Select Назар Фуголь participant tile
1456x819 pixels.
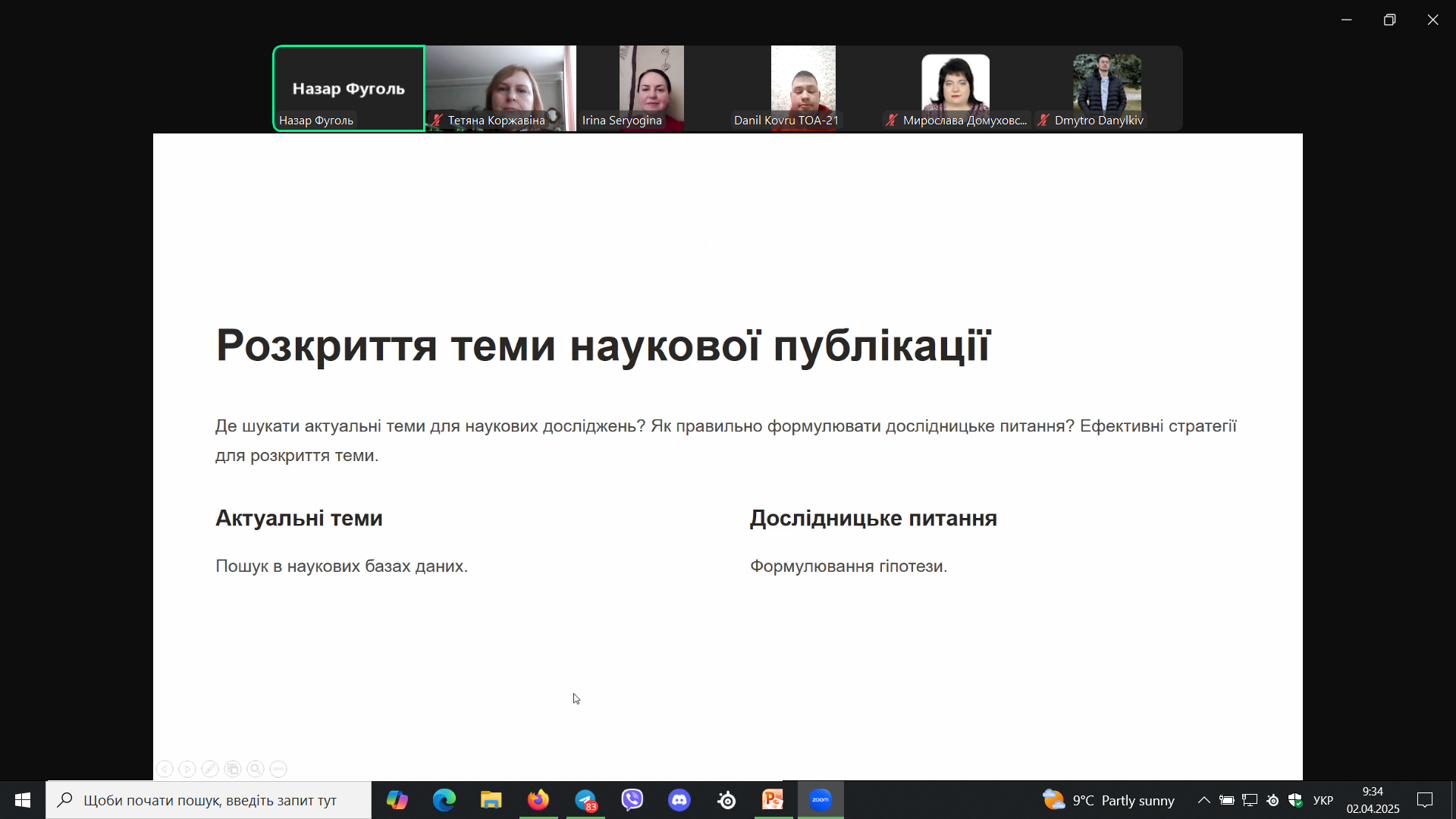point(349,88)
